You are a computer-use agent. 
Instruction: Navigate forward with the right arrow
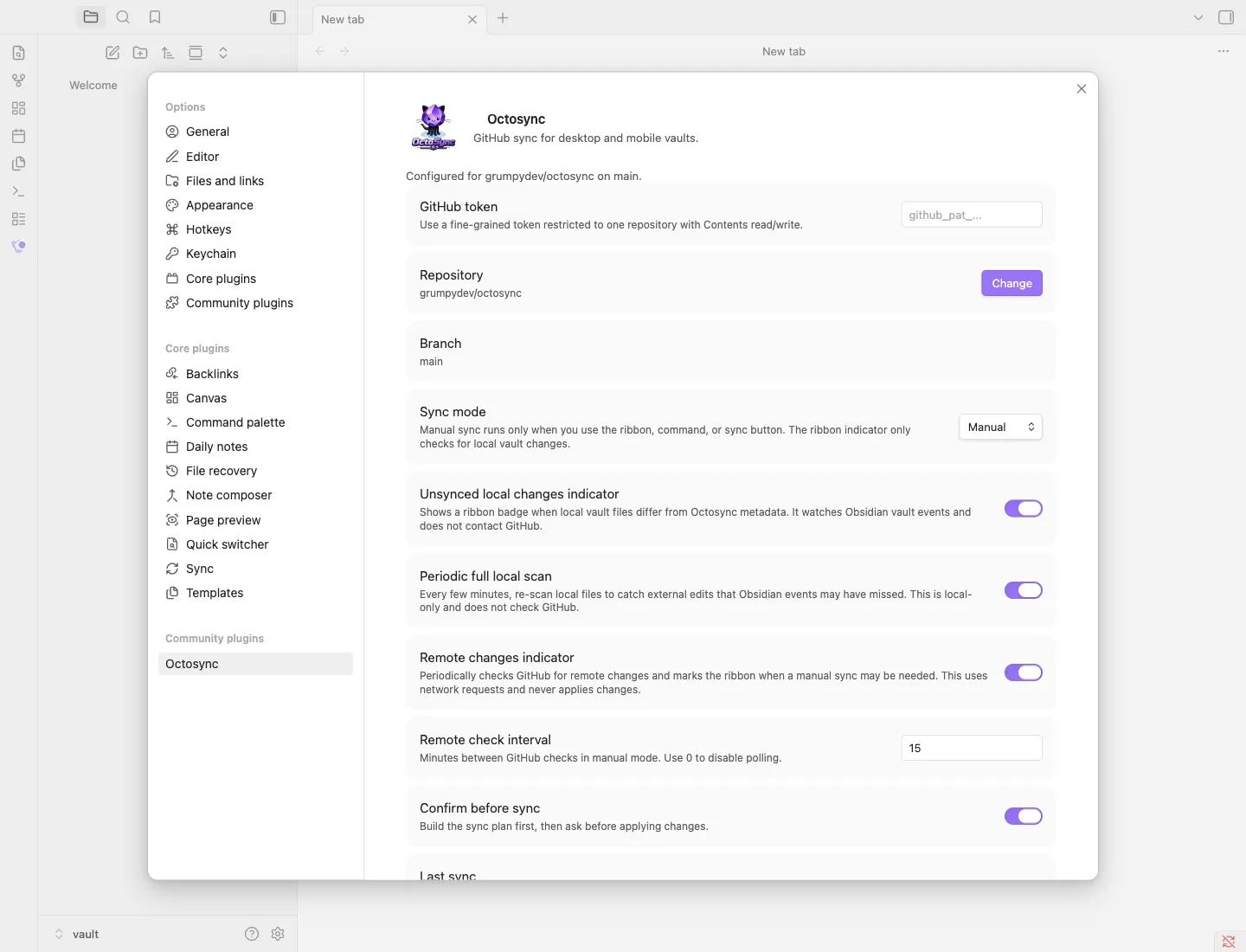click(x=344, y=51)
